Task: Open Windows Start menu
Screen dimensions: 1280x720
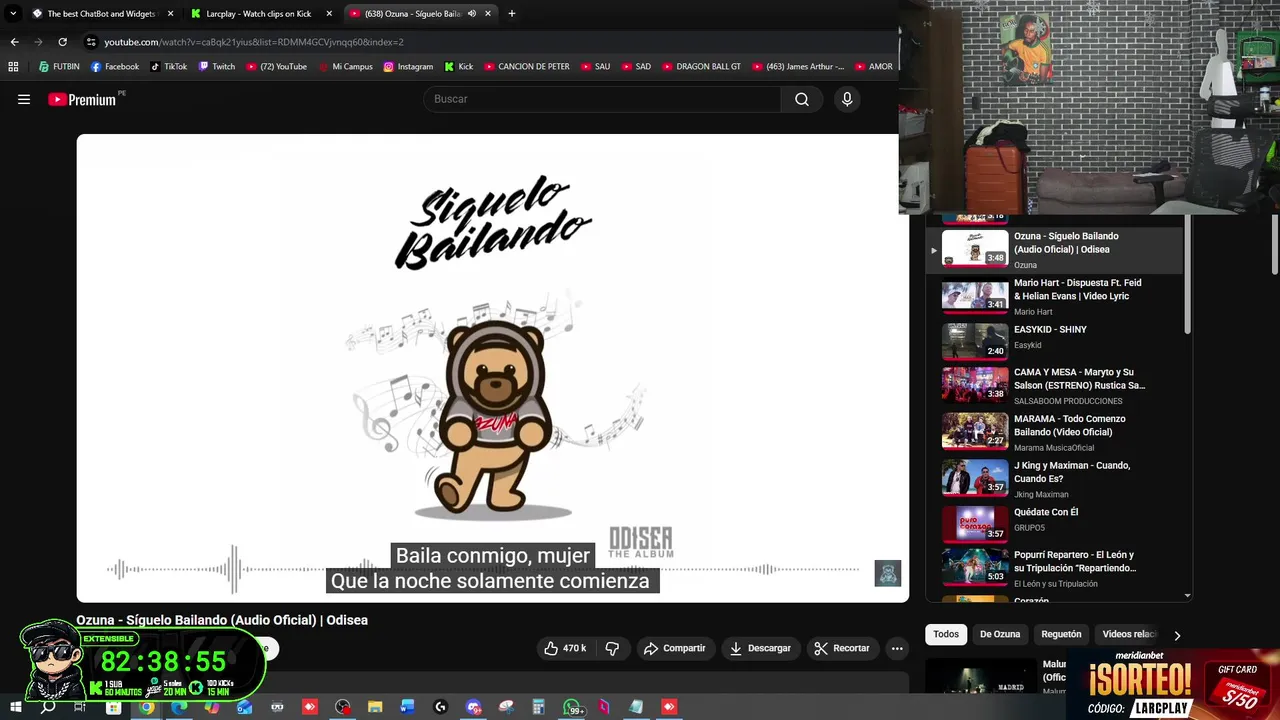Action: tap(15, 707)
